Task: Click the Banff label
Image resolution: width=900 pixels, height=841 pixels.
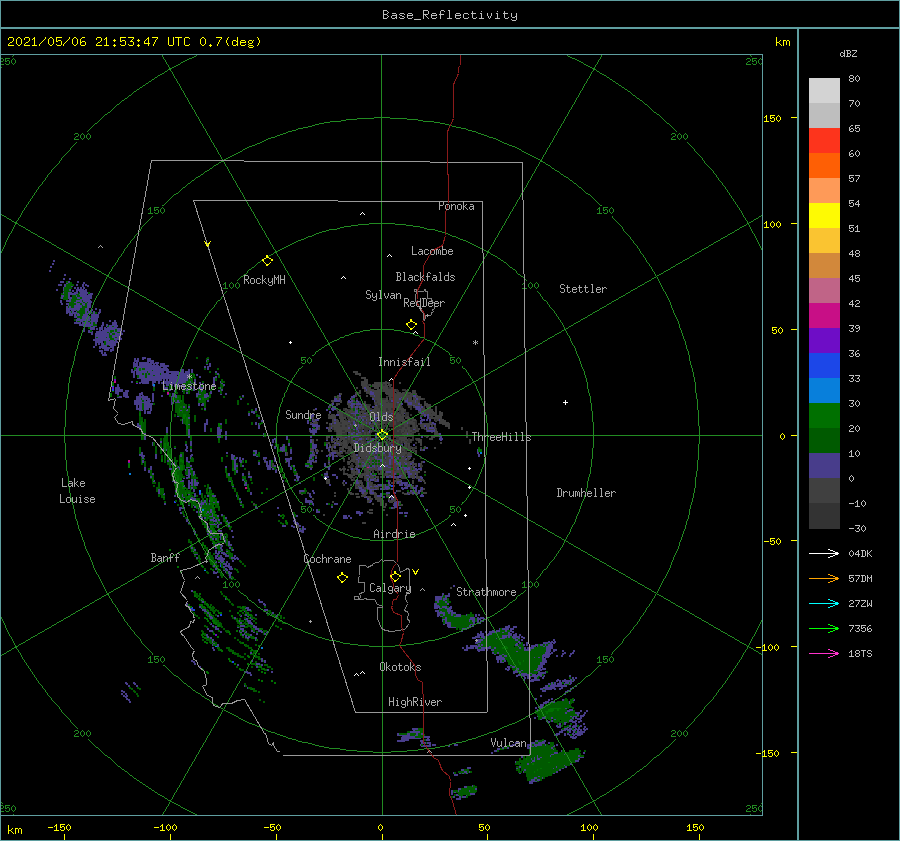Action: pos(165,557)
